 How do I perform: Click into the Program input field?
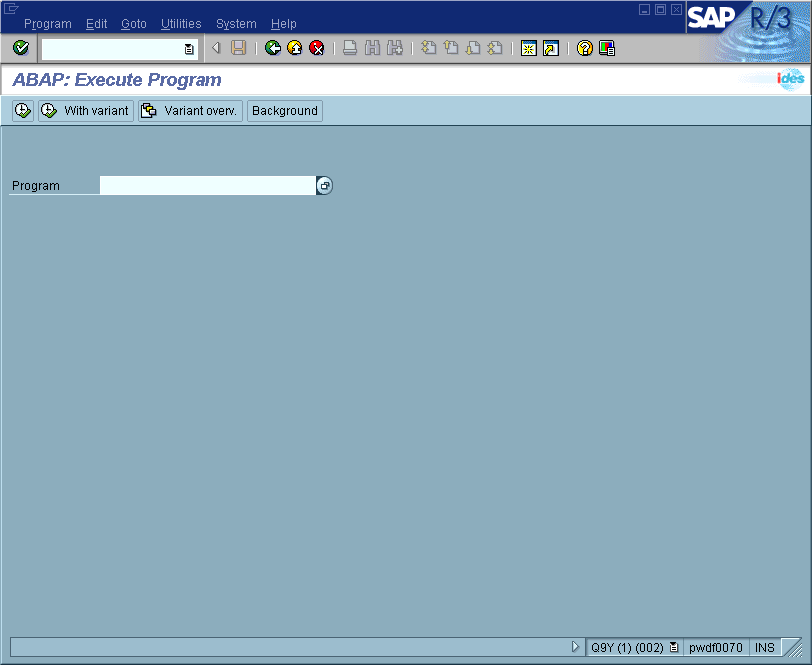[x=207, y=186]
